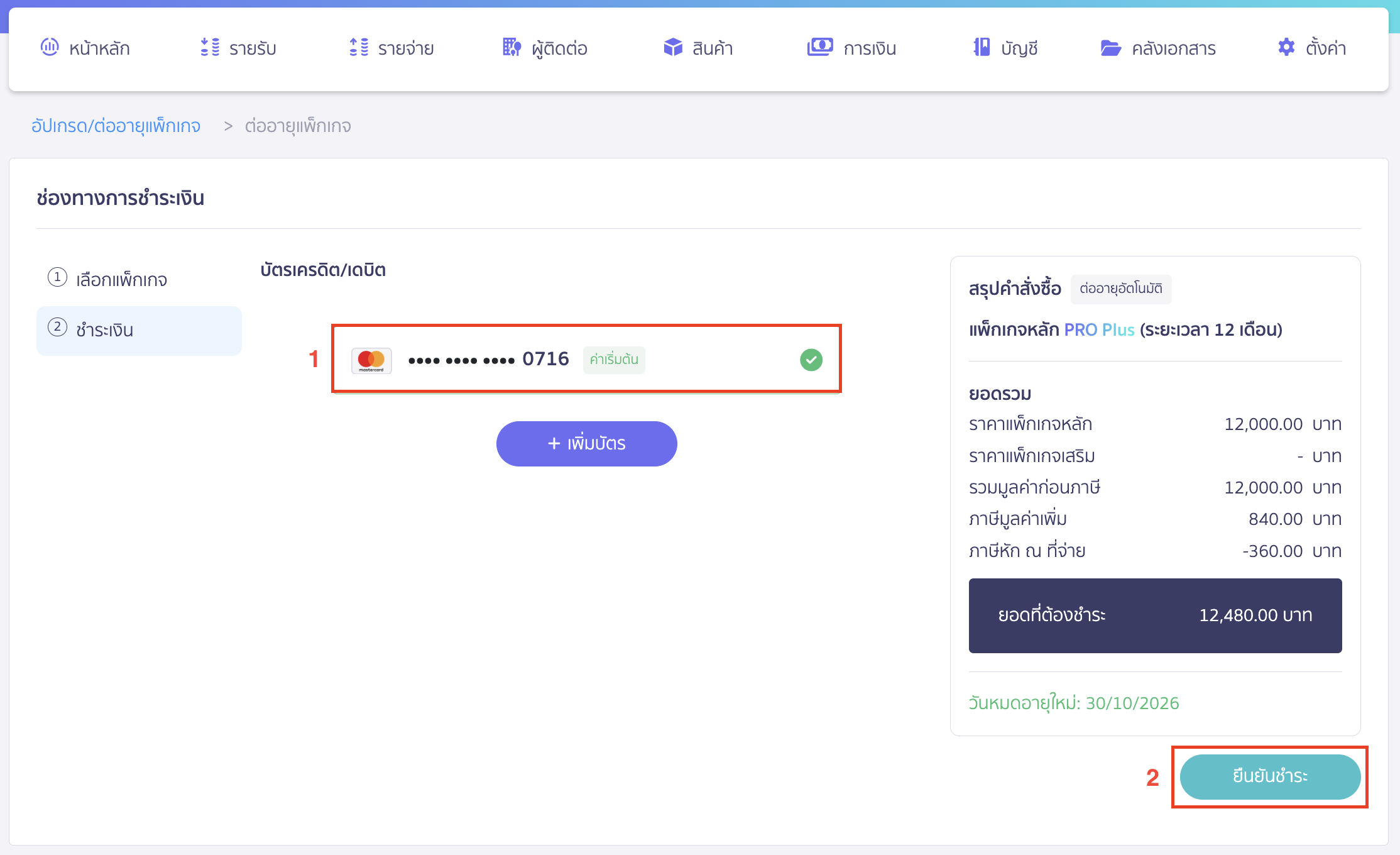Toggle the green checkmark on card 0716

tap(811, 360)
